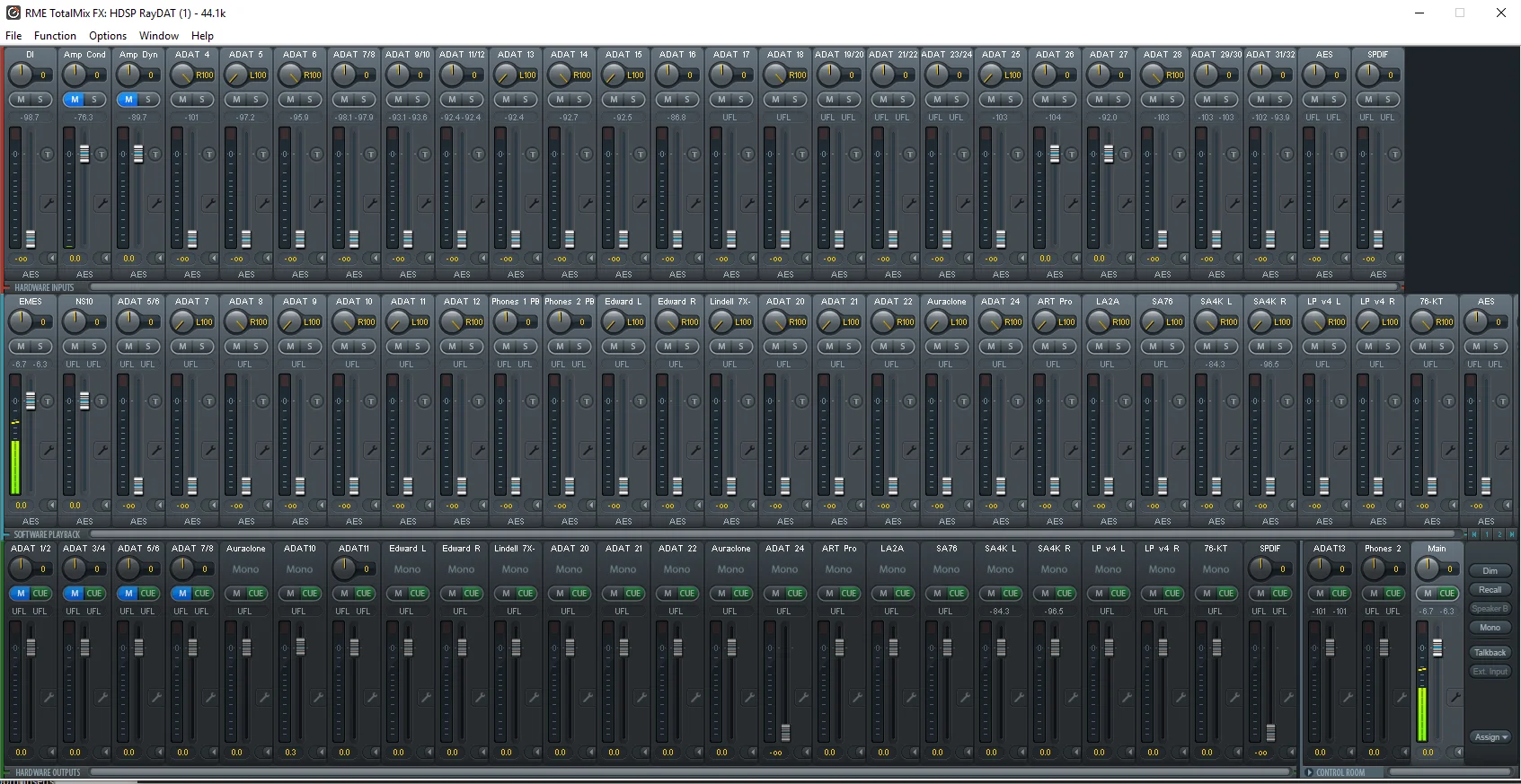
Task: Open the Window menu
Action: [x=159, y=36]
